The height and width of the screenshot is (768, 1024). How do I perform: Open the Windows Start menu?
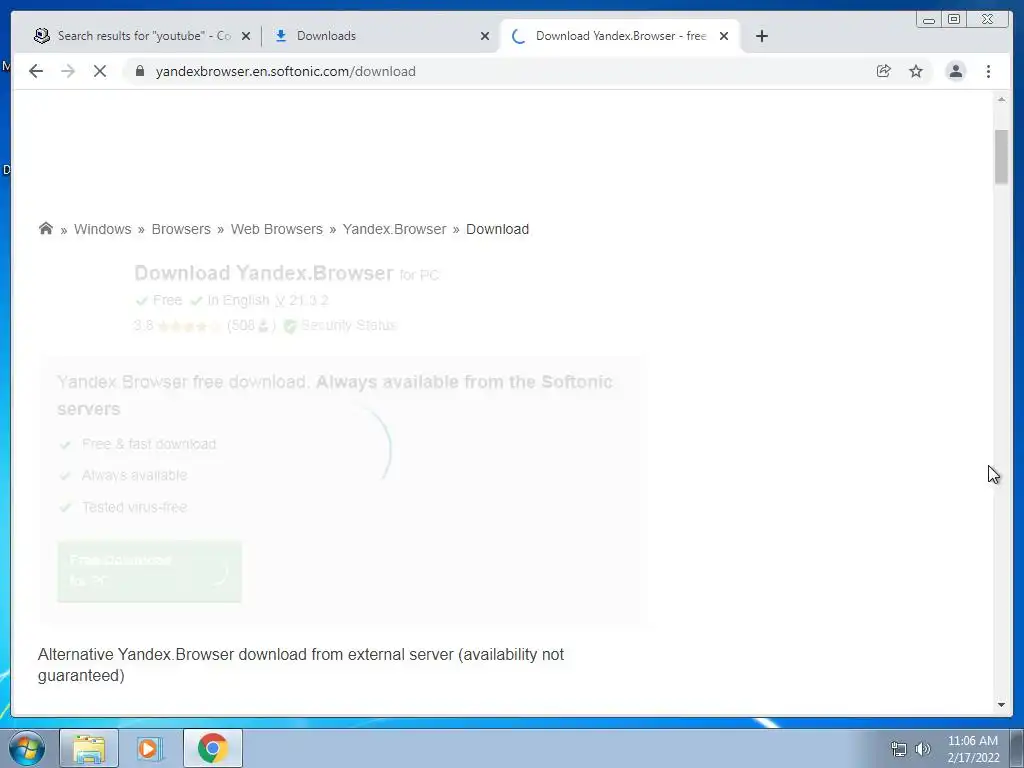click(x=27, y=748)
